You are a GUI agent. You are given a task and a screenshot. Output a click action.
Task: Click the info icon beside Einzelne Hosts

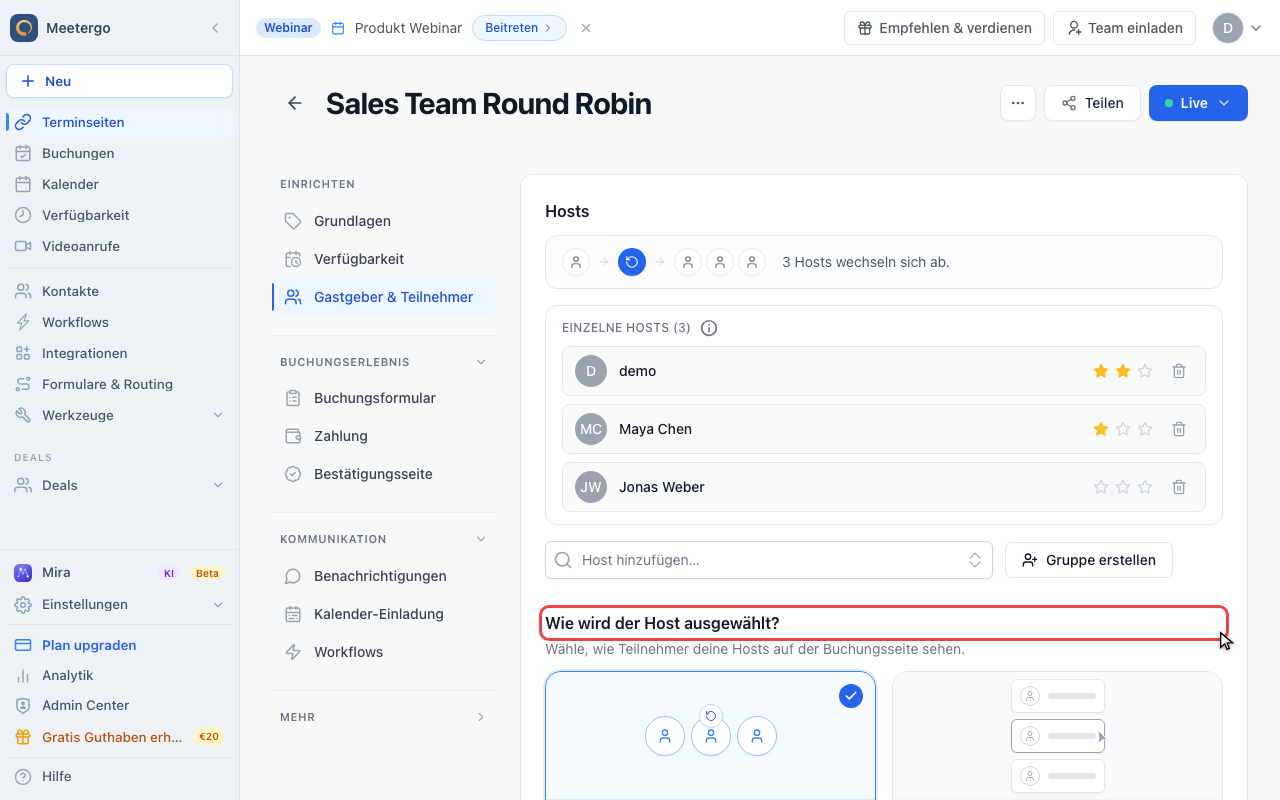[709, 328]
